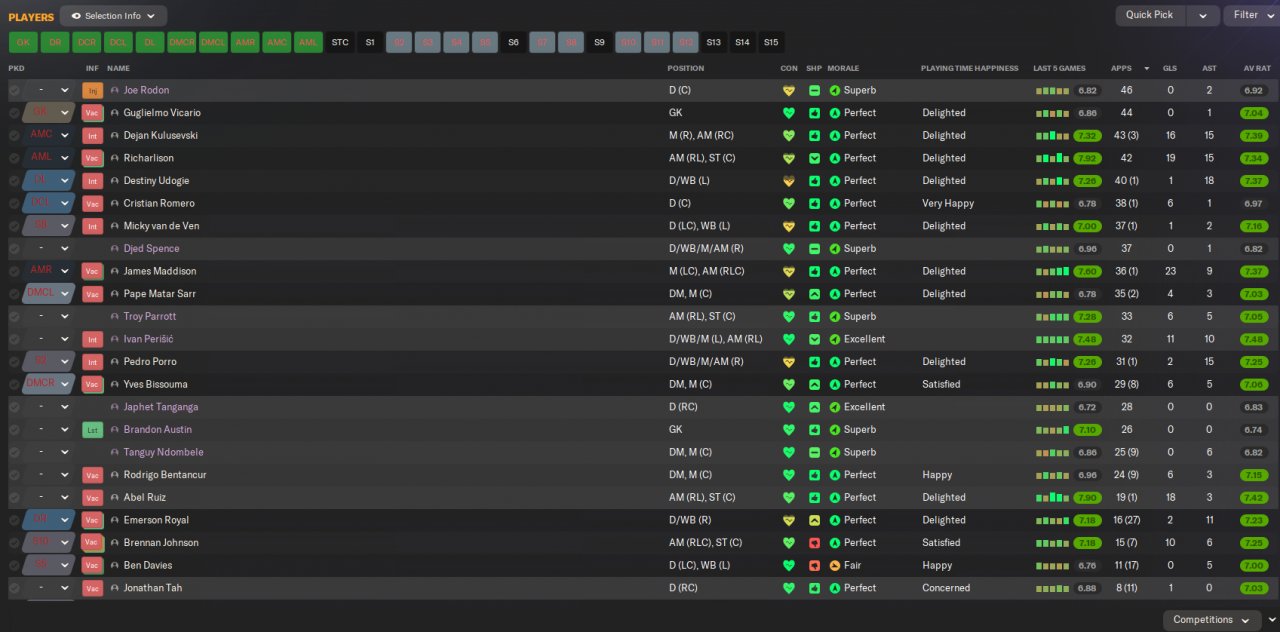Screen dimensions: 1280x632
Task: Click the Vac info icon beside Jonathan Tah
Action: click(x=93, y=588)
